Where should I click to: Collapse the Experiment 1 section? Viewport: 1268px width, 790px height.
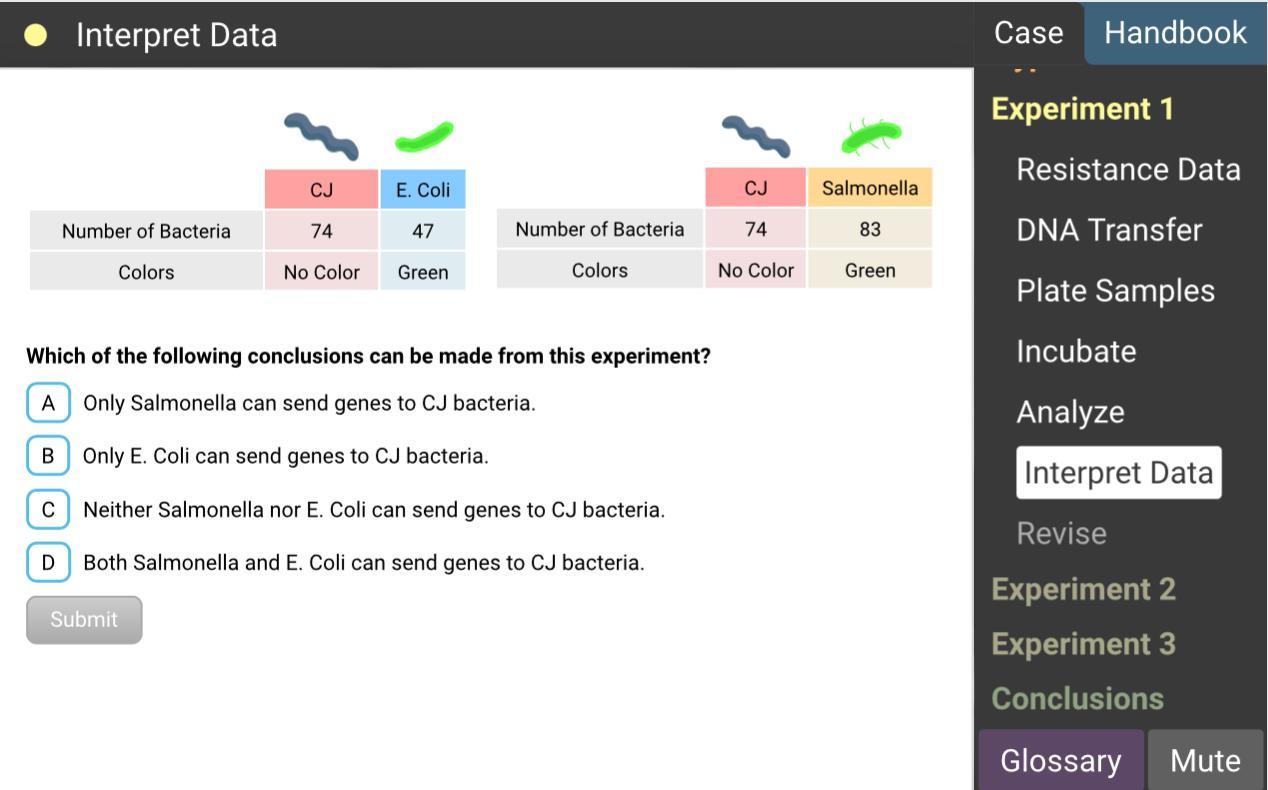(x=1082, y=109)
